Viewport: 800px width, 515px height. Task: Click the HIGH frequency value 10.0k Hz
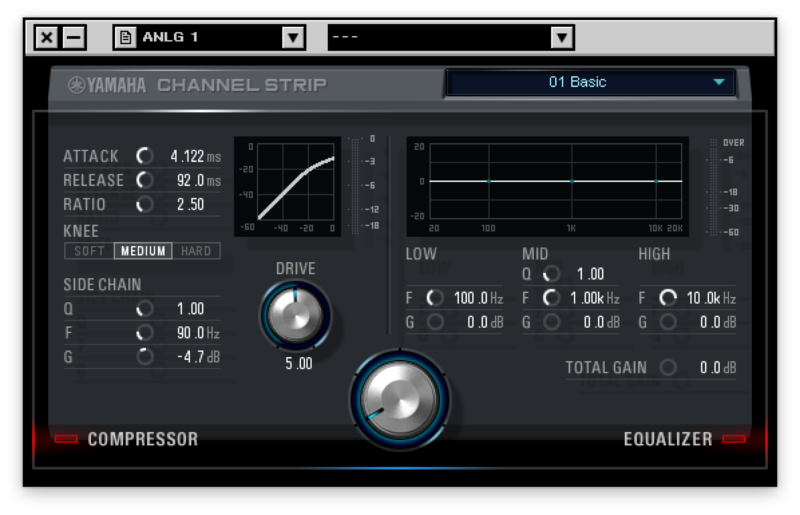click(711, 298)
